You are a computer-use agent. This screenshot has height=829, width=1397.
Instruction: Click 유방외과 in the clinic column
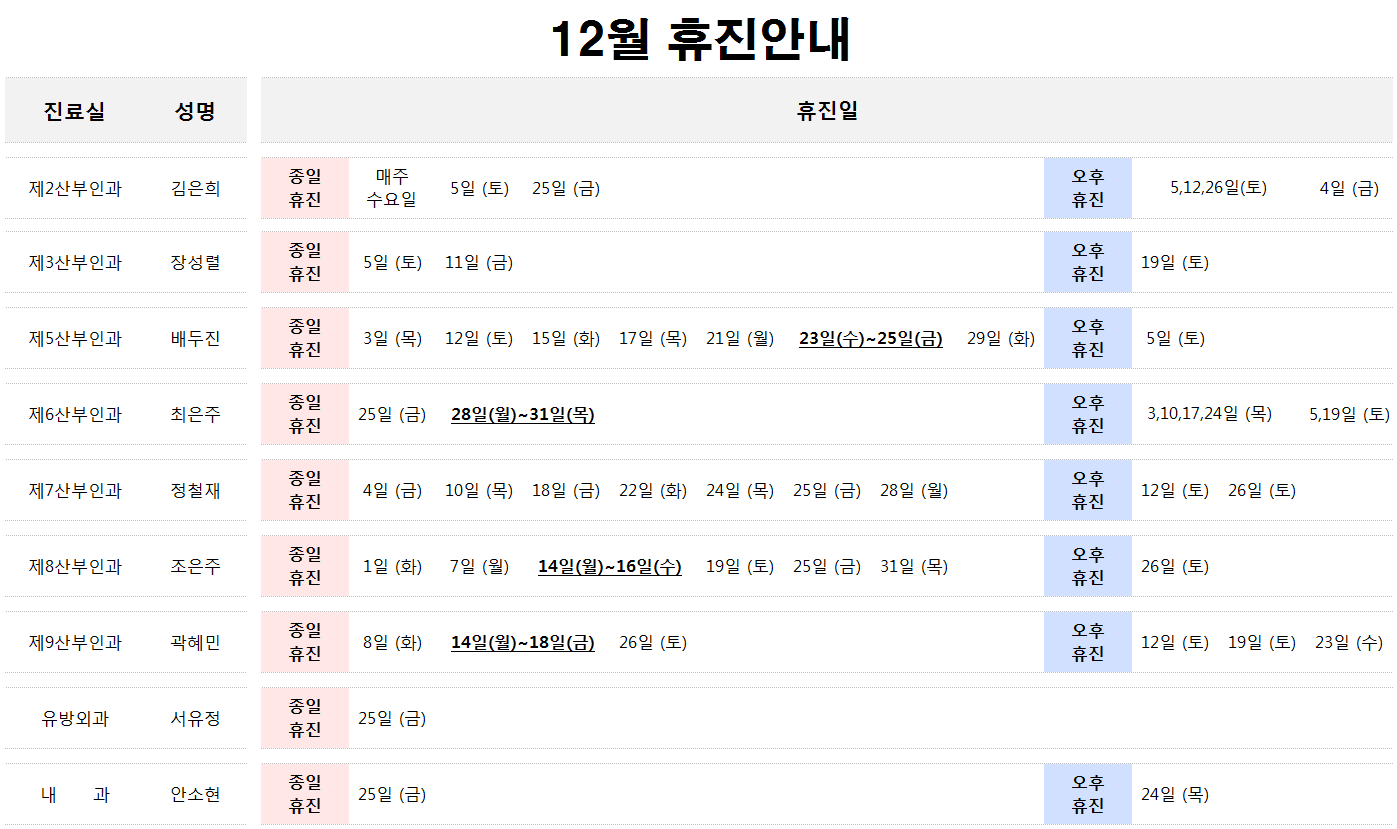(75, 719)
